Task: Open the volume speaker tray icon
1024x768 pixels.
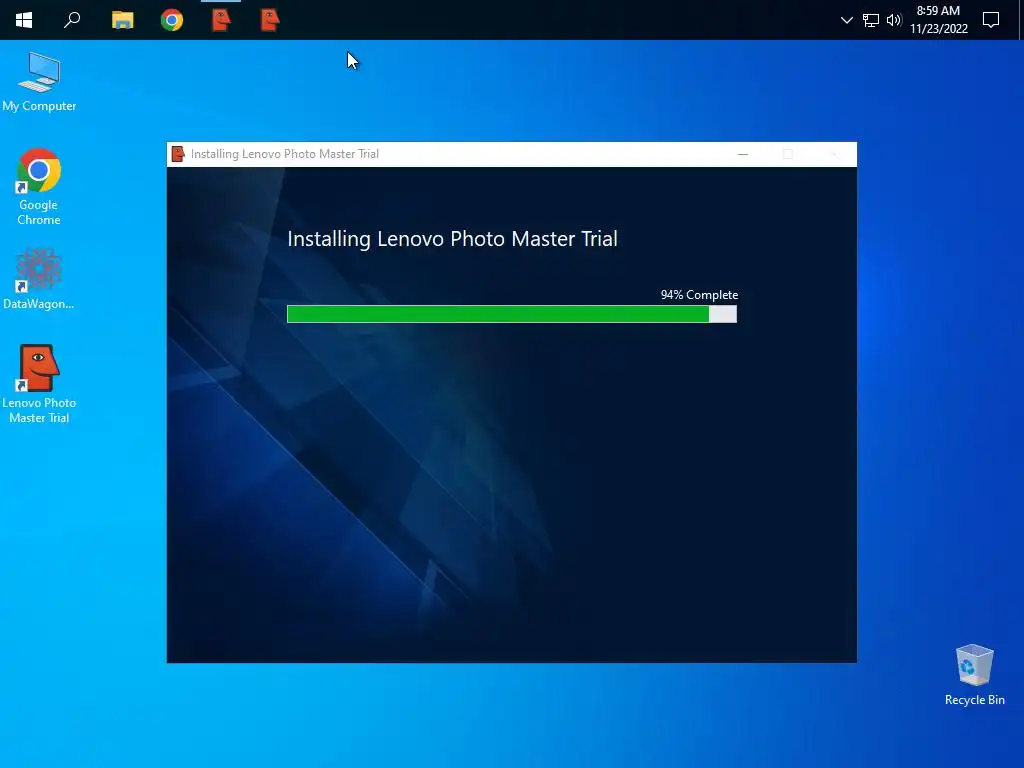Action: 894,20
